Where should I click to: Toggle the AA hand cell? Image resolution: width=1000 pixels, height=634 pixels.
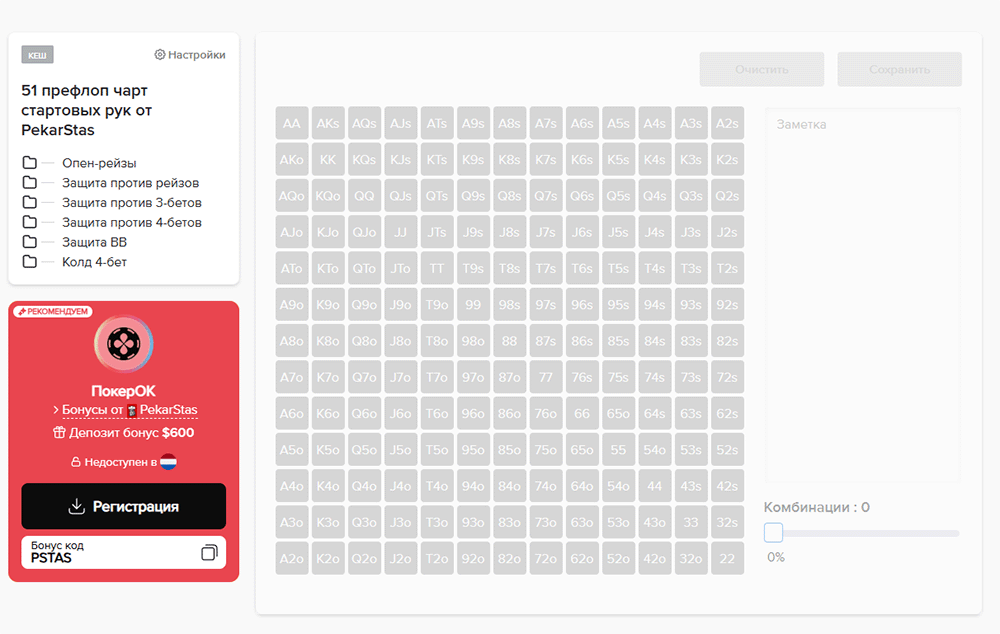(292, 124)
